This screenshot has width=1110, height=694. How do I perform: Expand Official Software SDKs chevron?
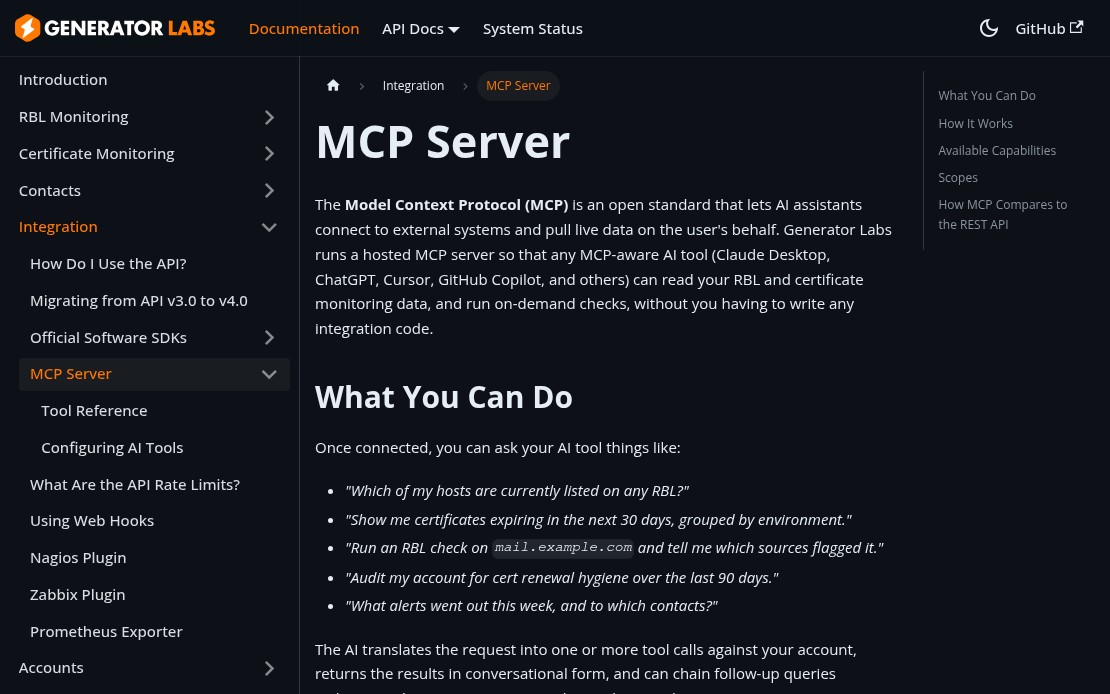[x=269, y=338]
